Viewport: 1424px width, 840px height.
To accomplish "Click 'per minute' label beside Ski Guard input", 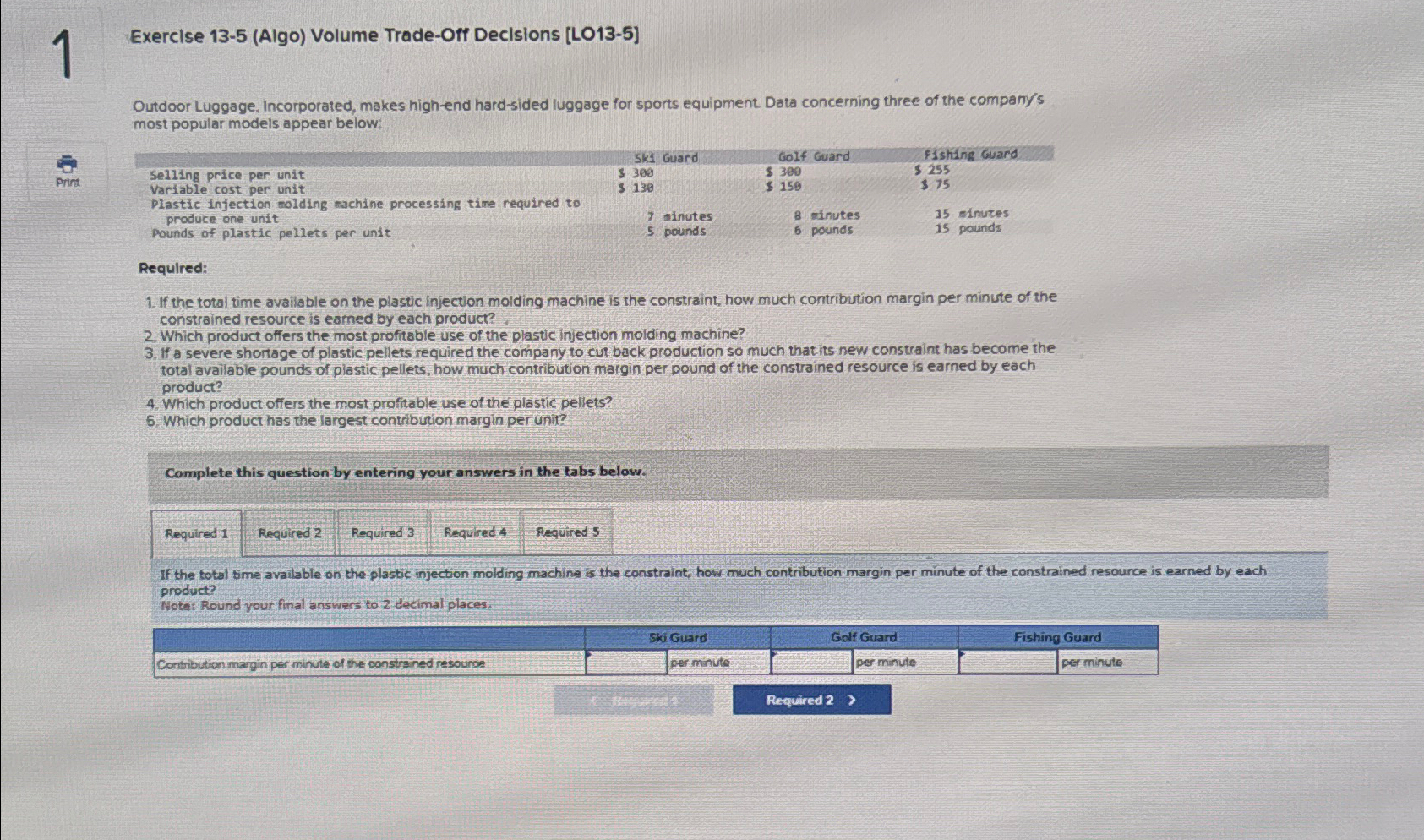I will [x=700, y=663].
